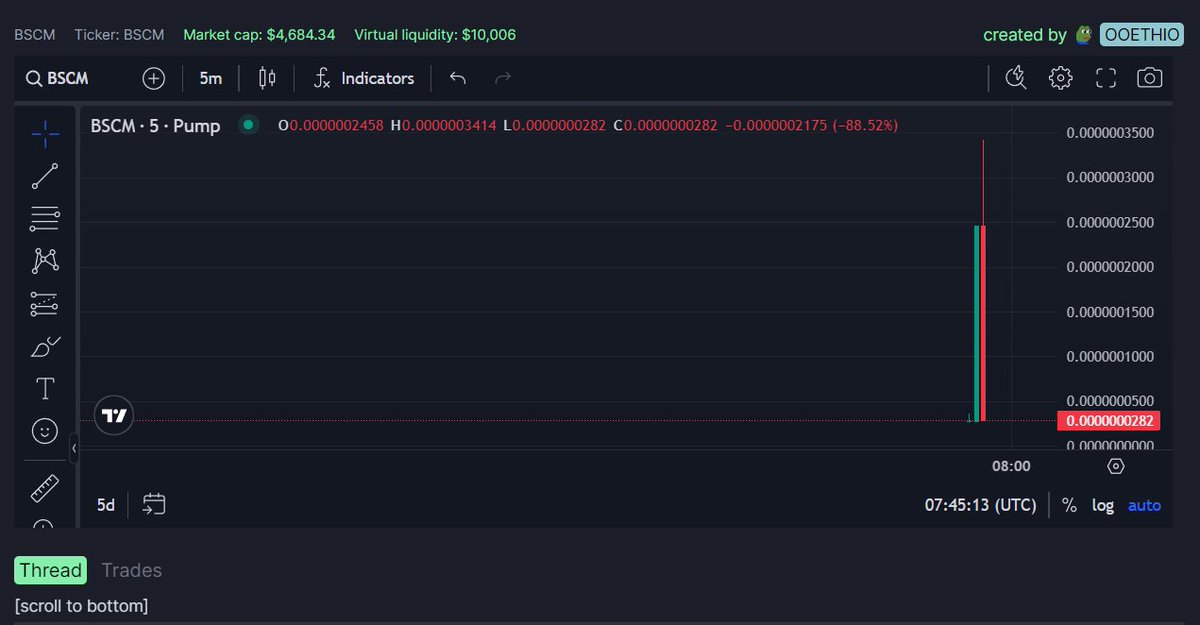Open quick search lightning icon
The image size is (1200, 625).
(1016, 78)
